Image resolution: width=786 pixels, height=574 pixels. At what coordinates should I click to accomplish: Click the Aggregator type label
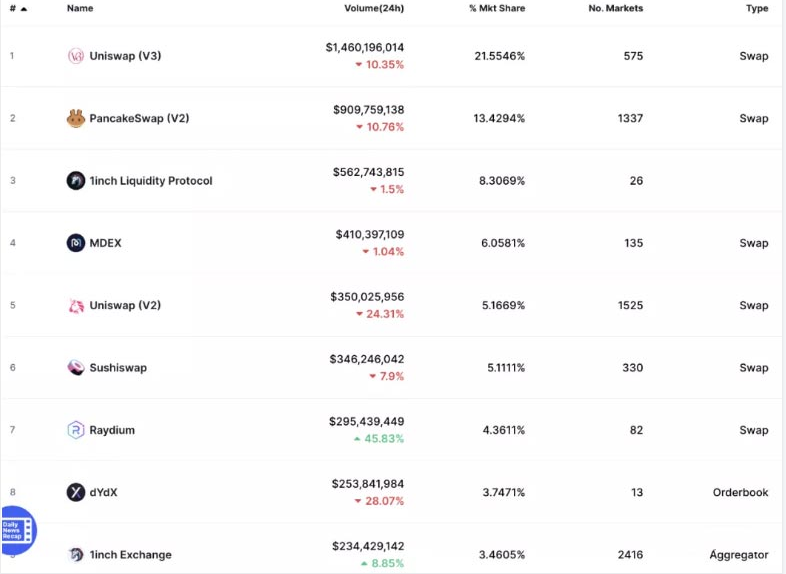739,554
